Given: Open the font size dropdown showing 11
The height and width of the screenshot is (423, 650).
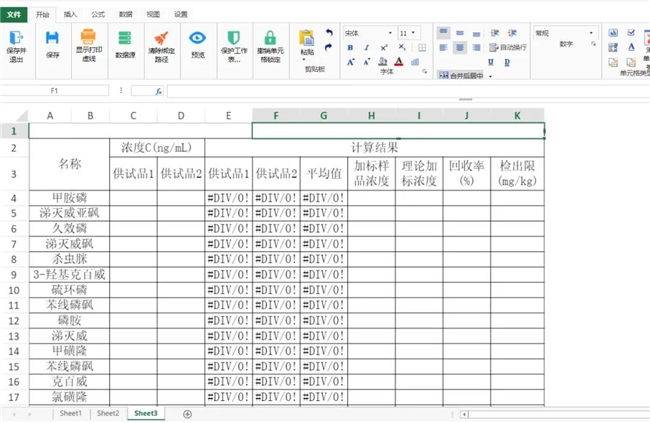Looking at the screenshot, I should click(410, 33).
